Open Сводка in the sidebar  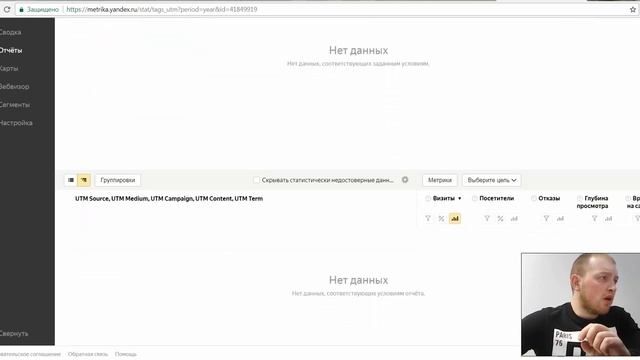11,32
